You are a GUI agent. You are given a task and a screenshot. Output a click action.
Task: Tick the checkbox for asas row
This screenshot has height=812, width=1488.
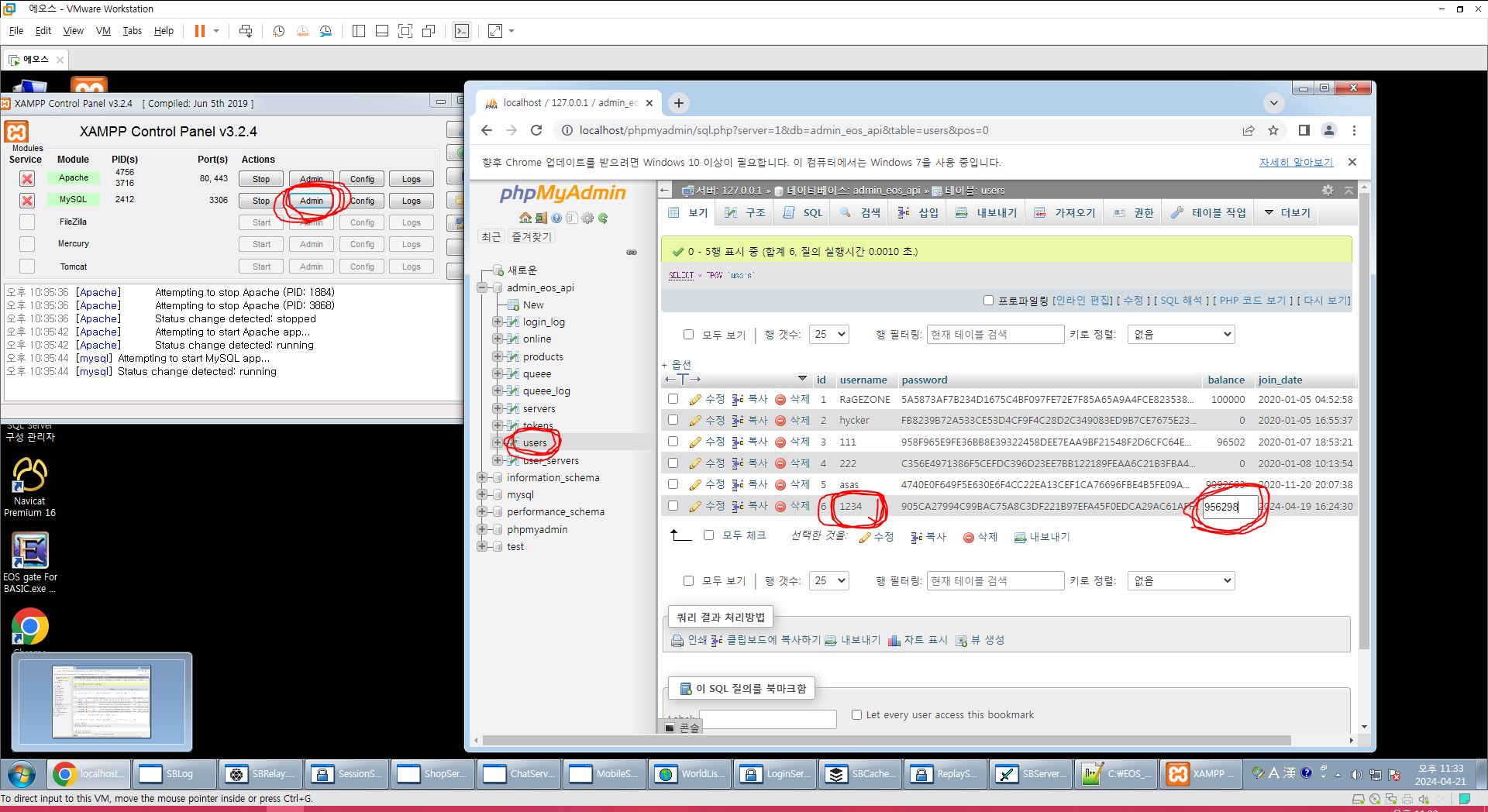[x=673, y=484]
